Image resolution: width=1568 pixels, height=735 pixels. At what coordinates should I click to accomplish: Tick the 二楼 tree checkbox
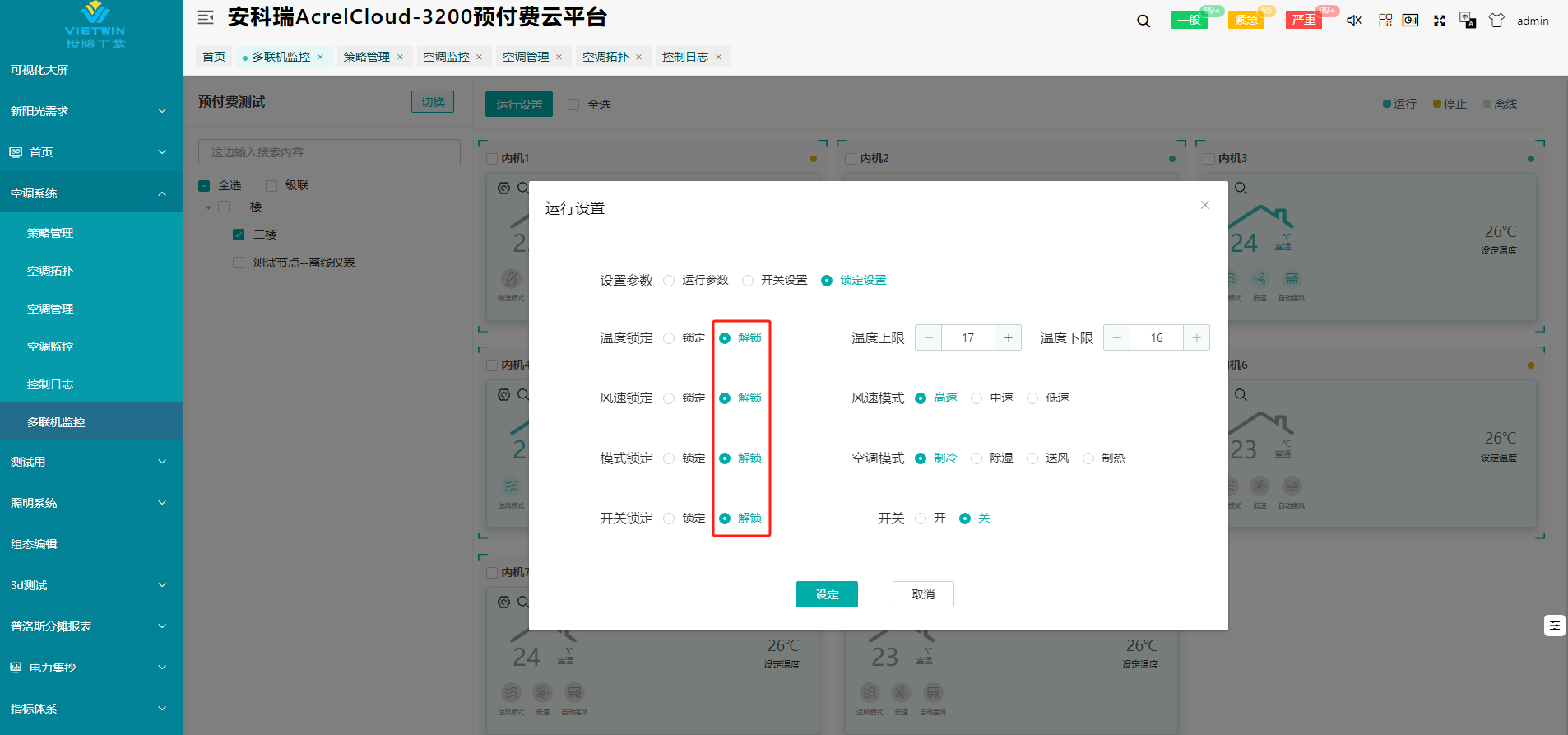239,235
